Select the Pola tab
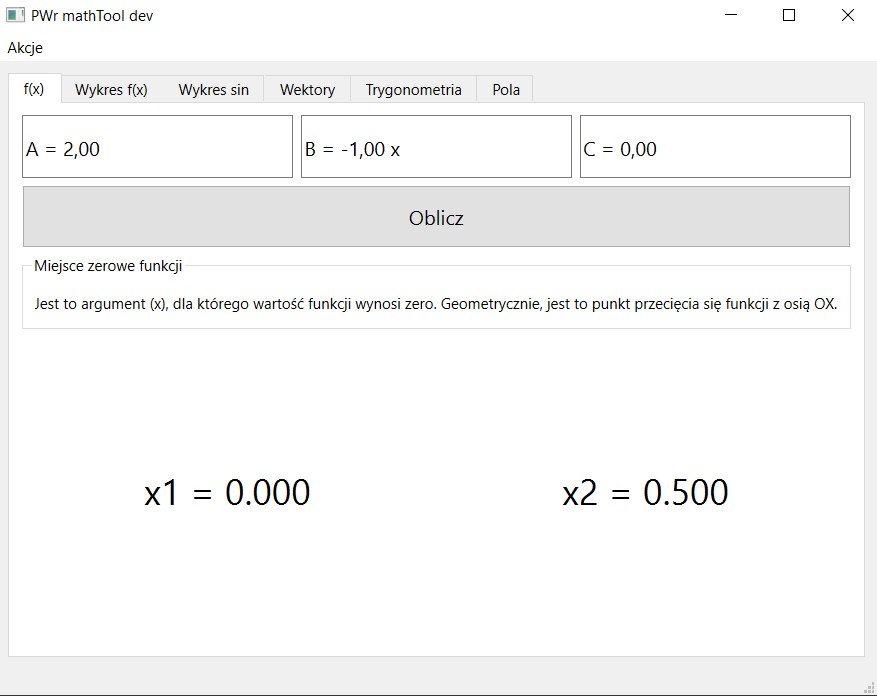877x696 pixels. (505, 89)
